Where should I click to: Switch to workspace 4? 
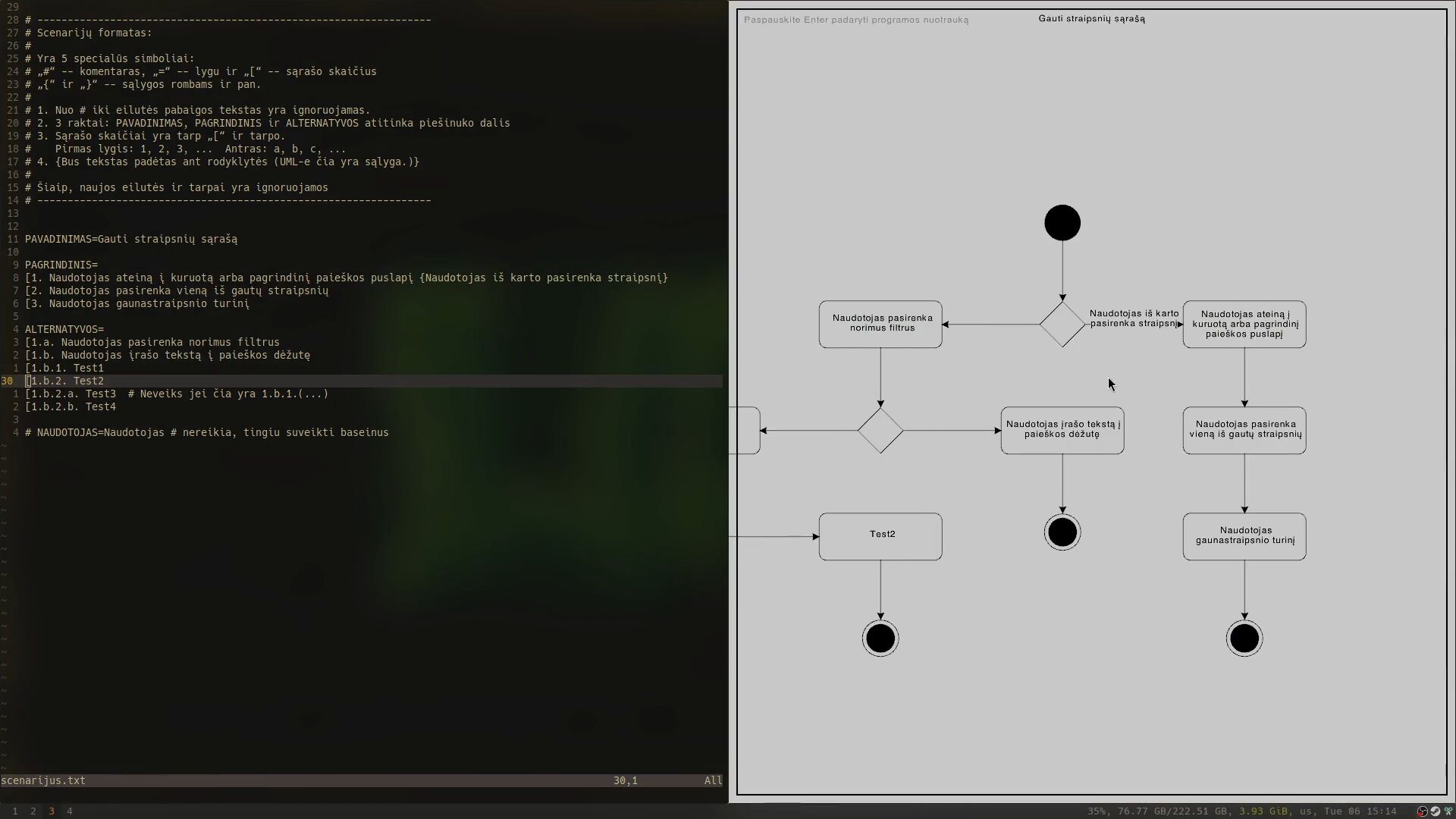[70, 811]
